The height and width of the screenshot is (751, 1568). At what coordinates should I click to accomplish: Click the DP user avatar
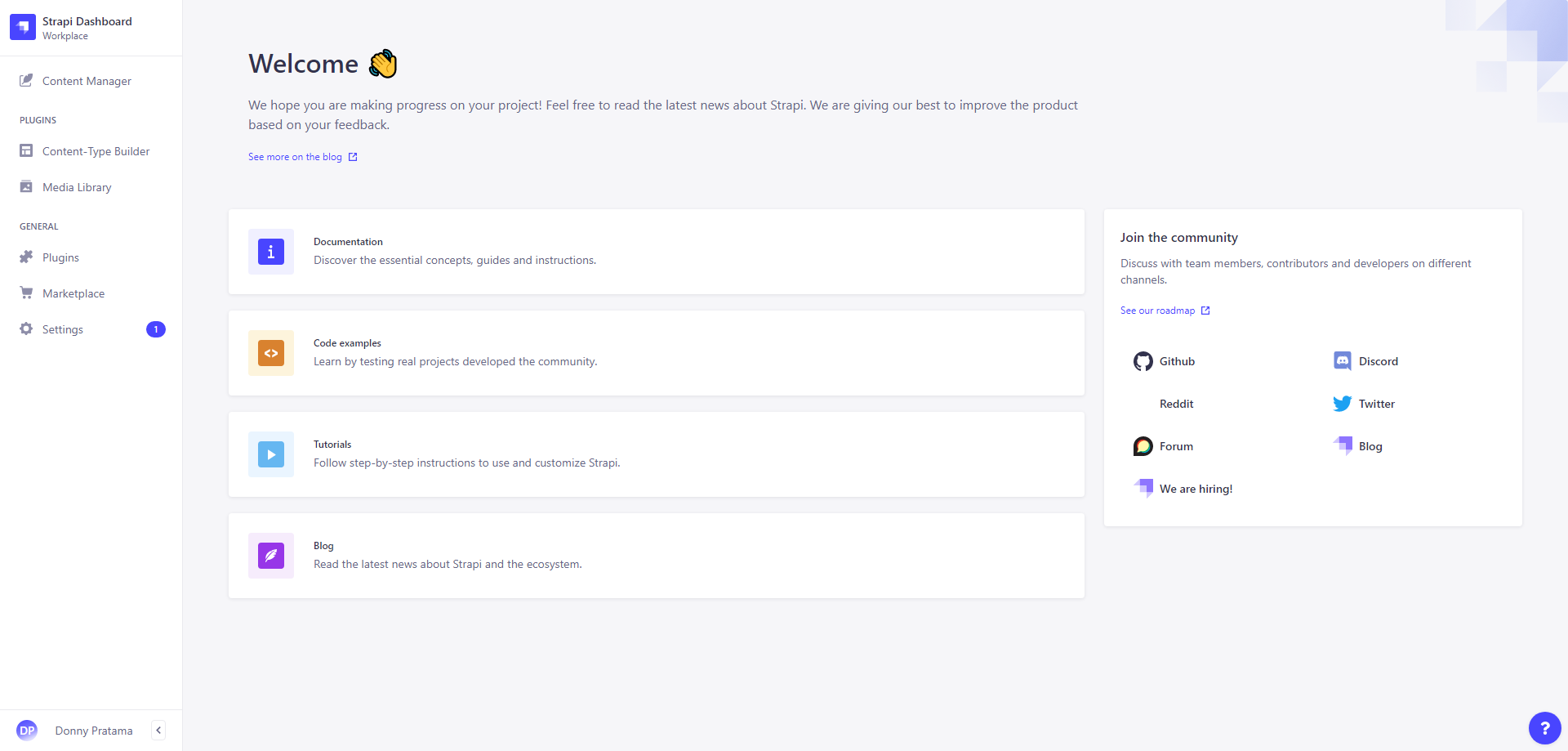point(27,731)
